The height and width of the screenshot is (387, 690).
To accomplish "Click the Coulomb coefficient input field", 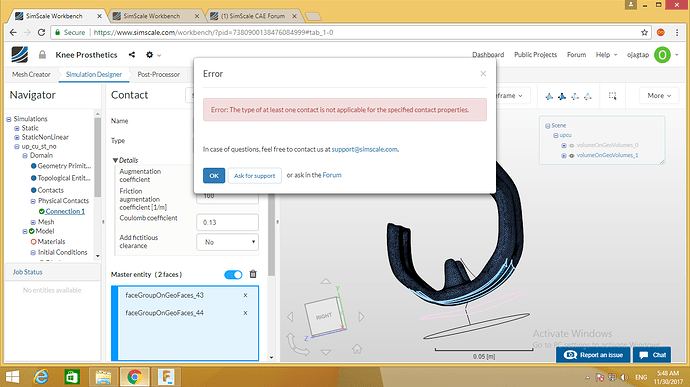I will [228, 222].
